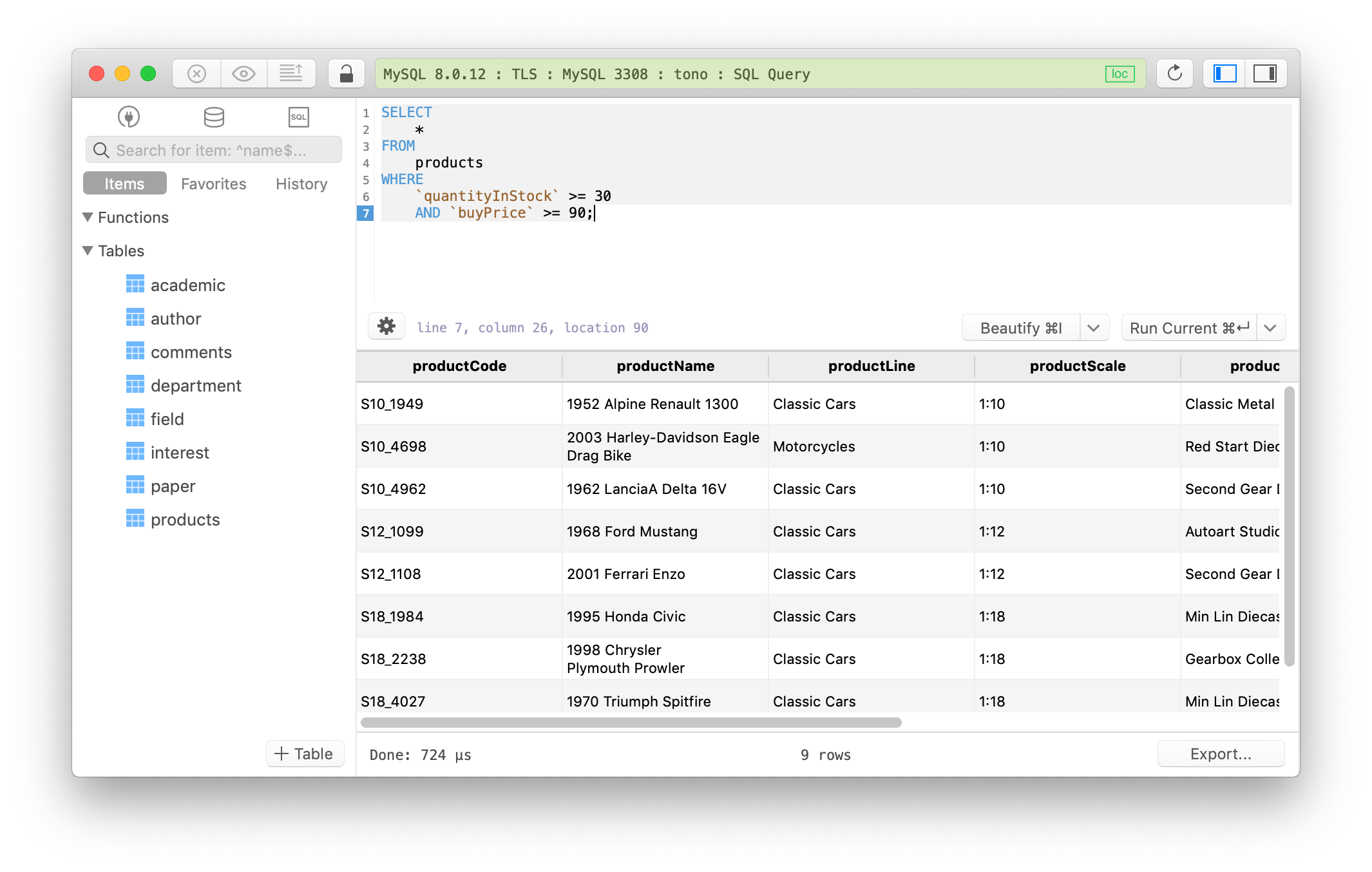Select the History tab in sidebar

click(300, 183)
